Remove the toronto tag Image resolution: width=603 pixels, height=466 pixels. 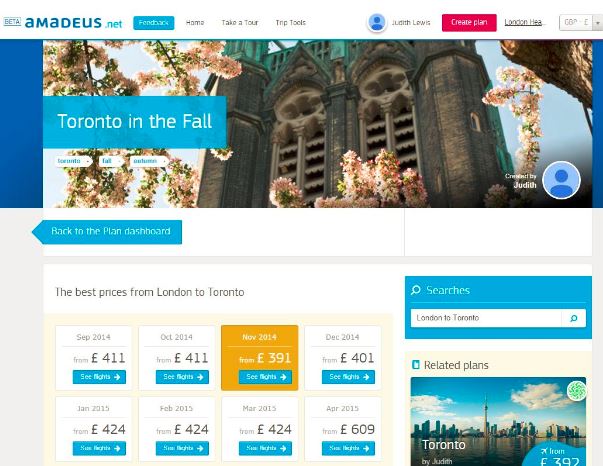[88, 161]
